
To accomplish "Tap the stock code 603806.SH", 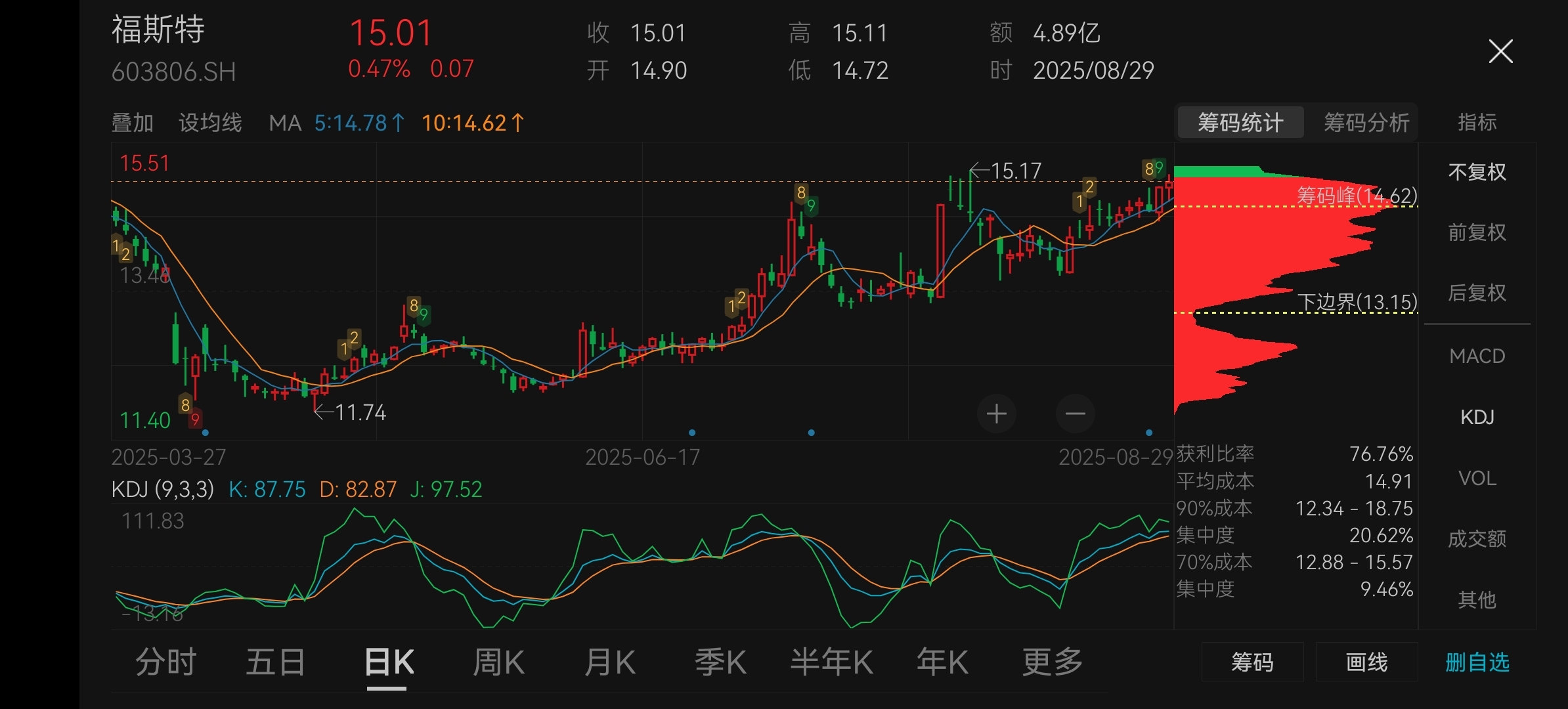I will [x=174, y=72].
